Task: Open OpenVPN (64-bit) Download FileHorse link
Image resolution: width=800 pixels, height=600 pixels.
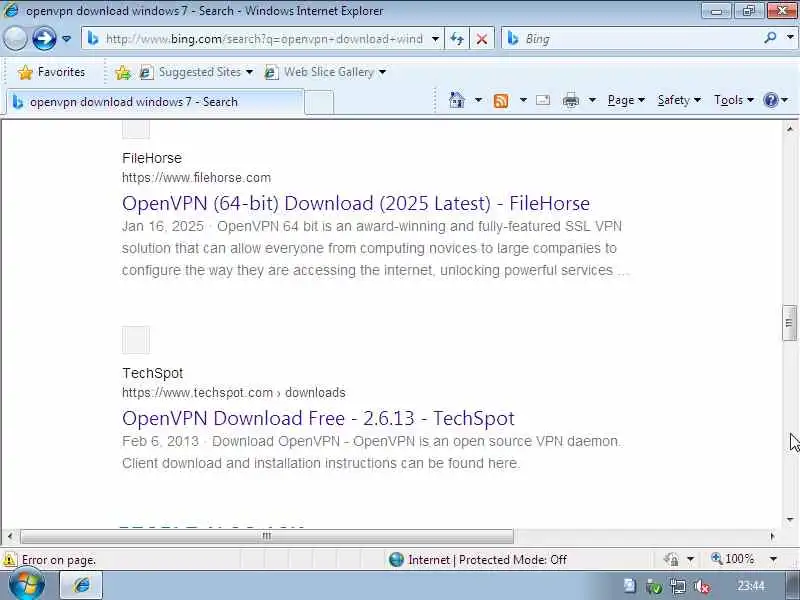Action: pos(356,203)
